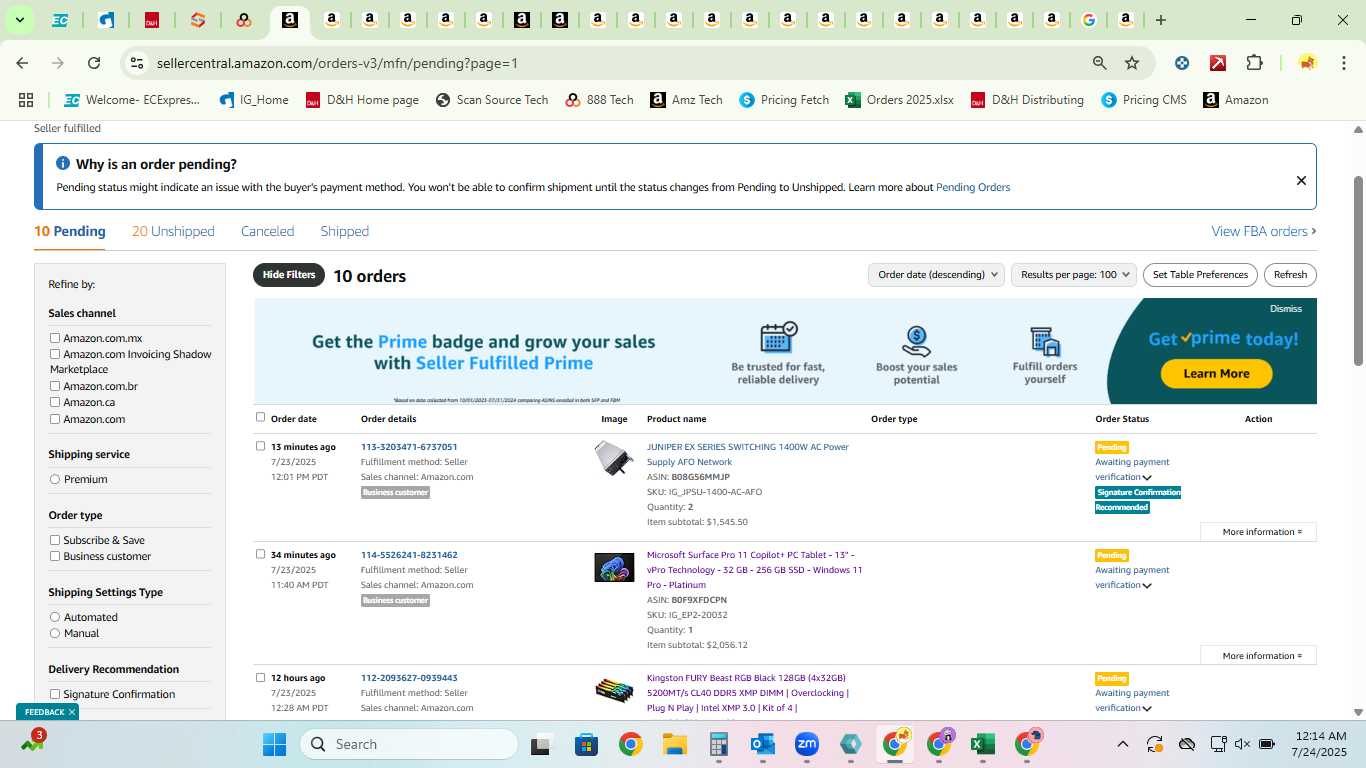The height and width of the screenshot is (768, 1366).
Task: Expand Kingston order payment verification status
Action: click(x=1147, y=709)
